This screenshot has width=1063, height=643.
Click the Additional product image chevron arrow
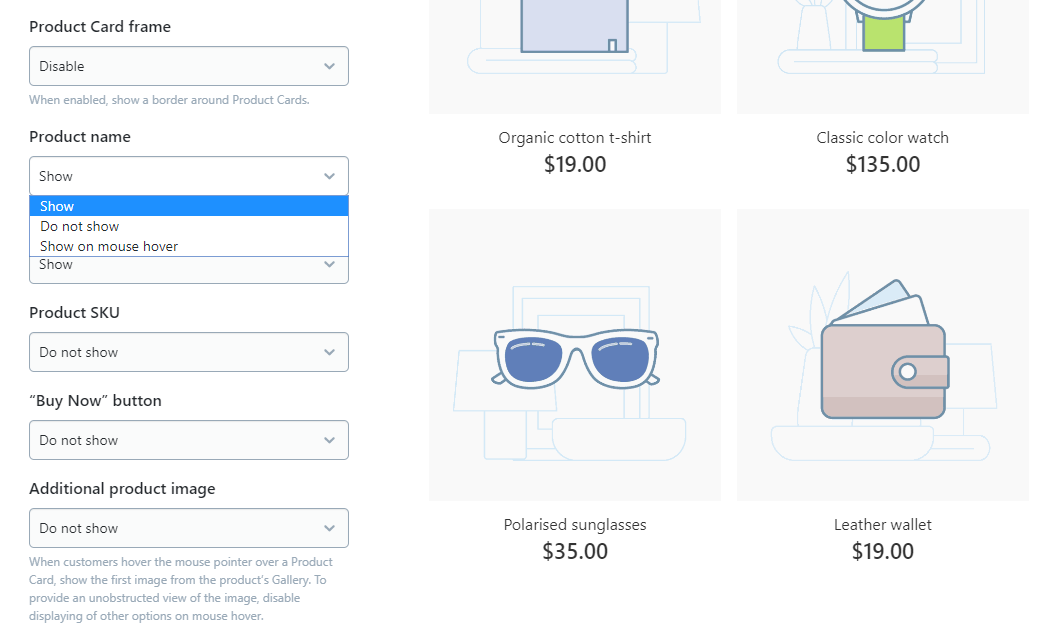329,528
